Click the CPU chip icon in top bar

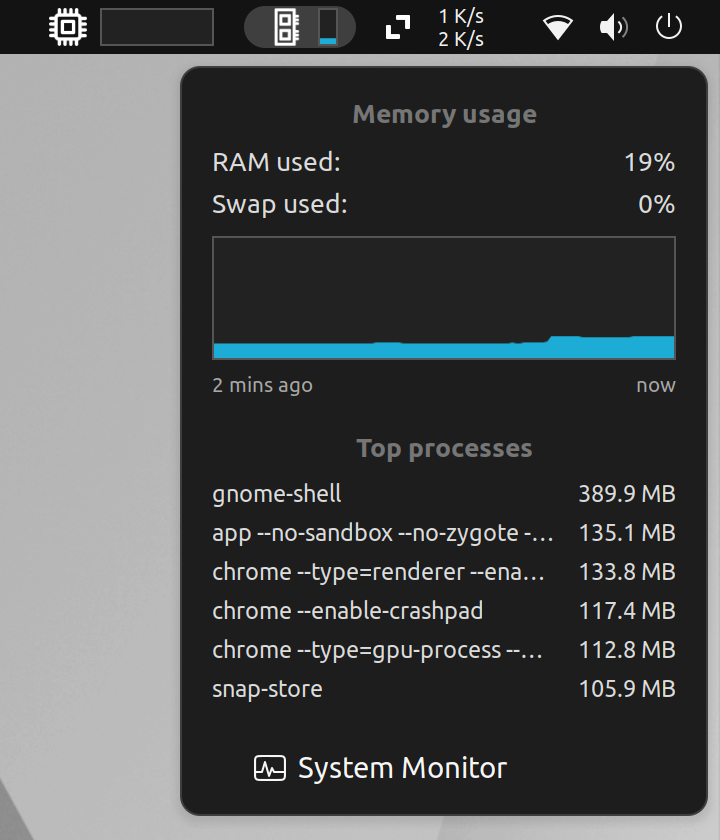tap(68, 27)
